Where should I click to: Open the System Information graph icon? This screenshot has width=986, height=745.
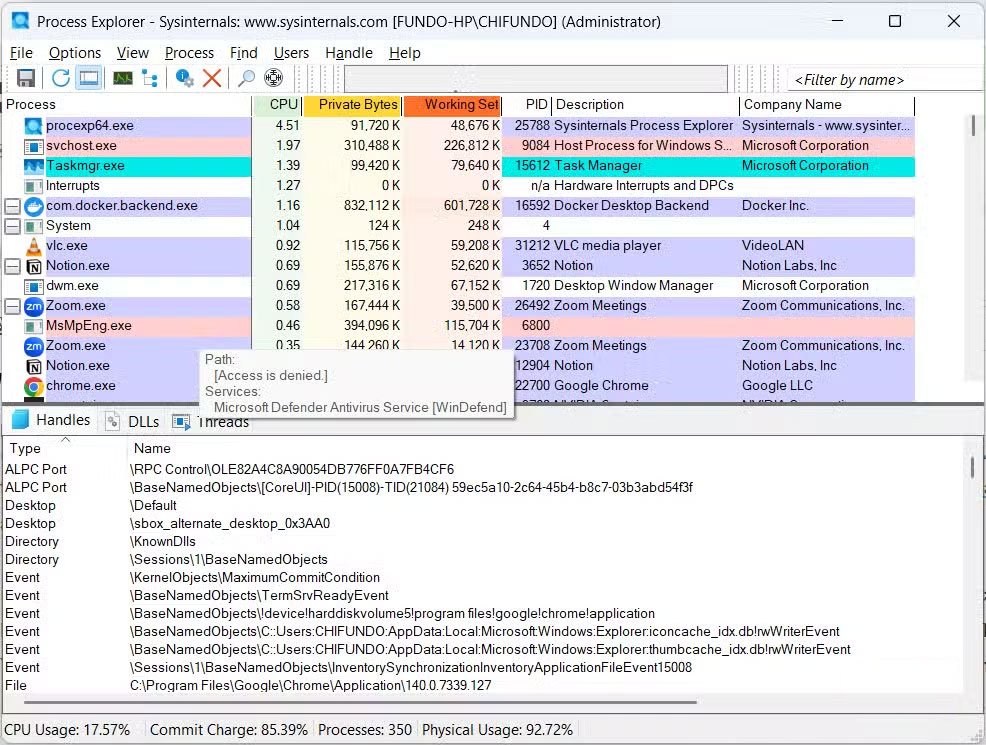123,78
